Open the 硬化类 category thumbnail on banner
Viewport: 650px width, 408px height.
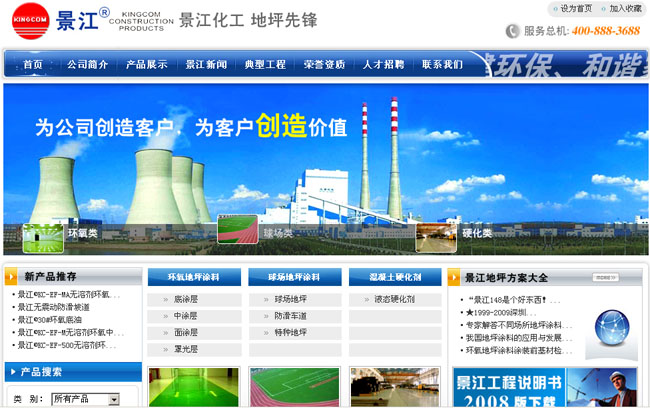click(436, 233)
